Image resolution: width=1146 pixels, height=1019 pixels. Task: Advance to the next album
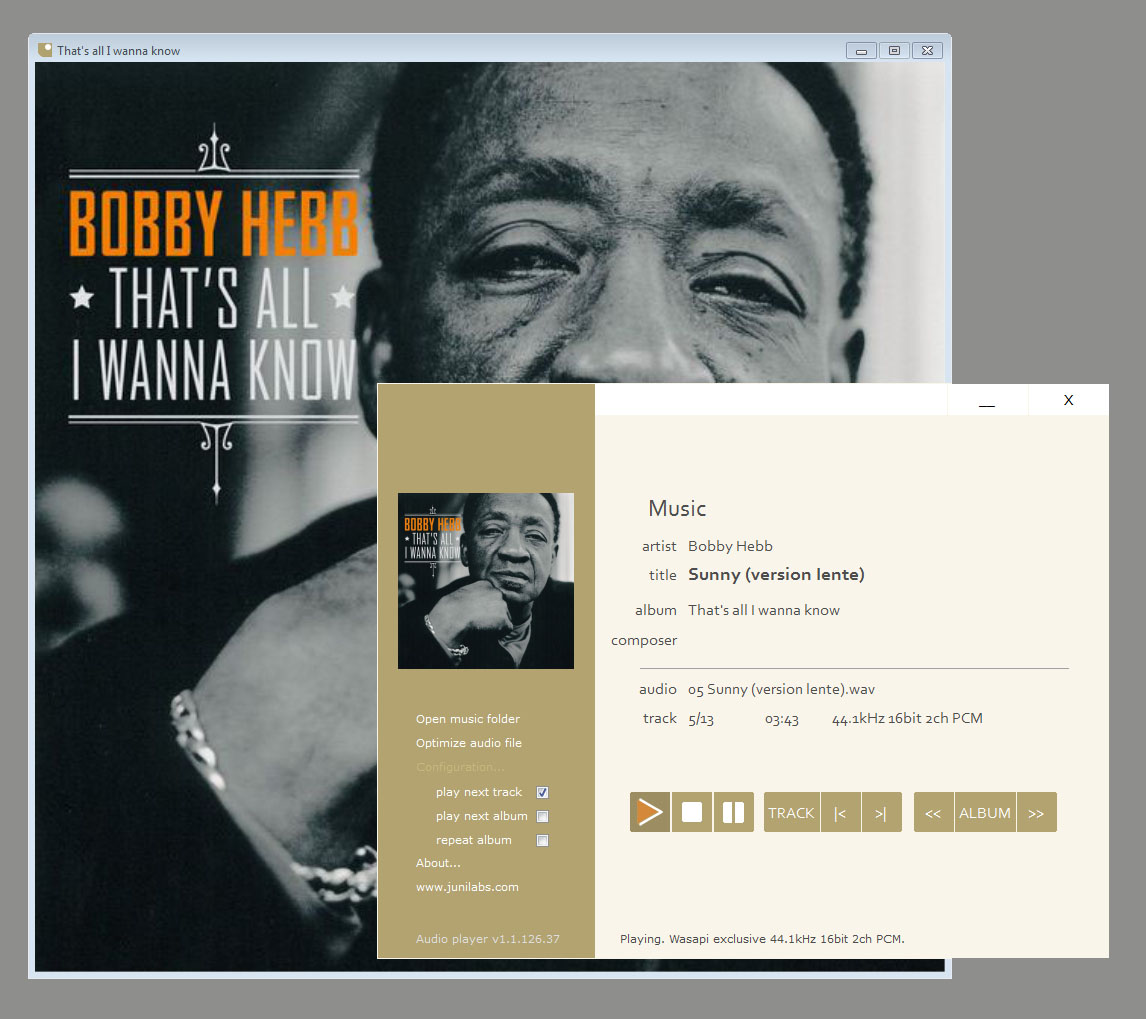1036,812
